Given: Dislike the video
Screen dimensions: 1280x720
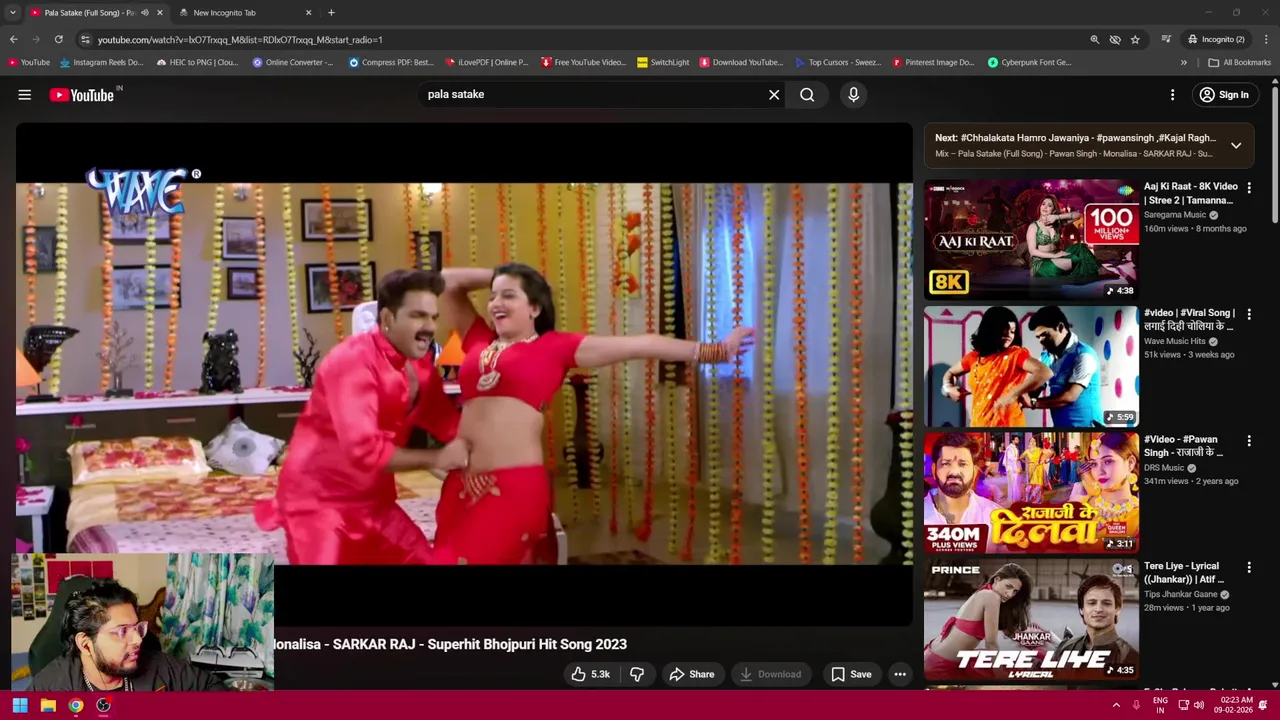Looking at the screenshot, I should (637, 674).
